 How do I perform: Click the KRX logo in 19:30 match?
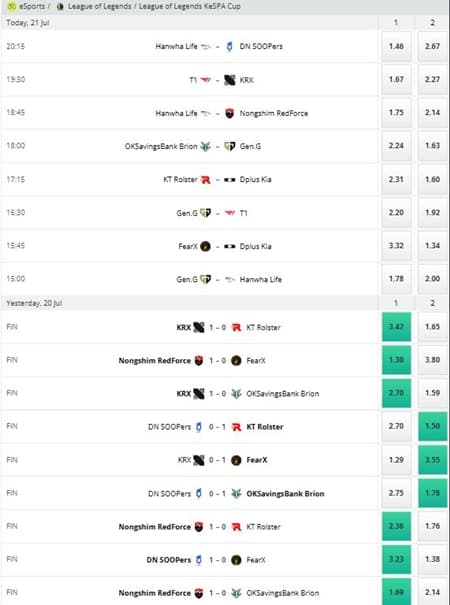230,80
